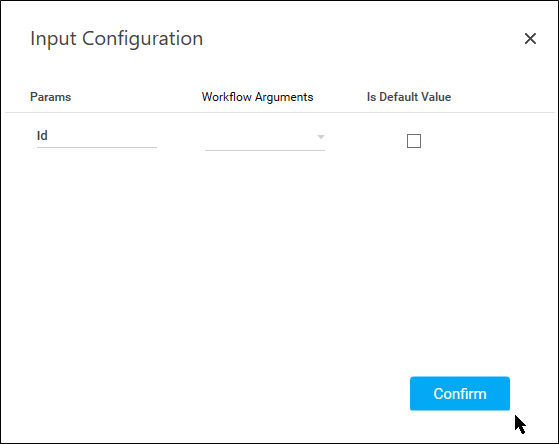559x444 pixels.
Task: Select the small gray dropdown triangle
Action: (x=320, y=137)
